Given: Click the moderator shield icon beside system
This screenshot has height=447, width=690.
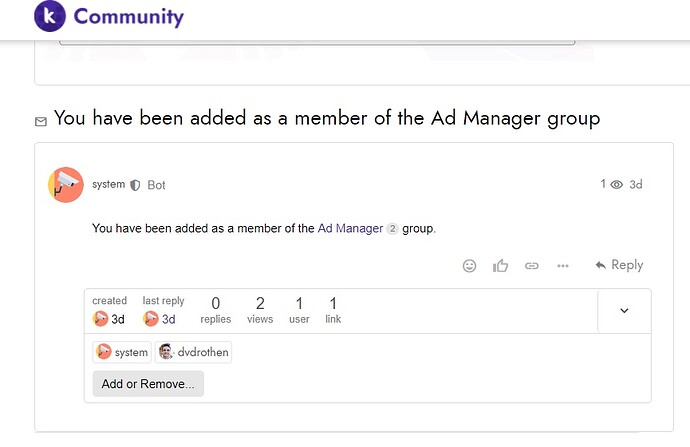Looking at the screenshot, I should pyautogui.click(x=135, y=185).
